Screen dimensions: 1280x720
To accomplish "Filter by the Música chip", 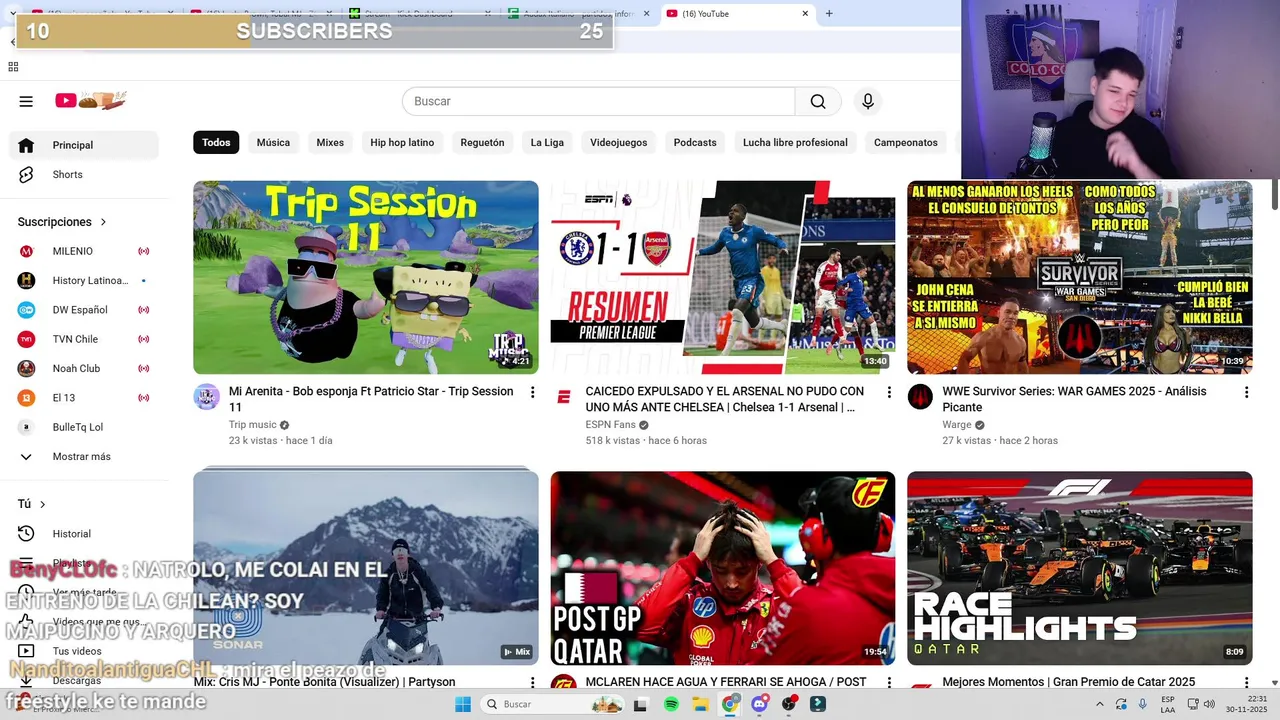I will [x=273, y=142].
